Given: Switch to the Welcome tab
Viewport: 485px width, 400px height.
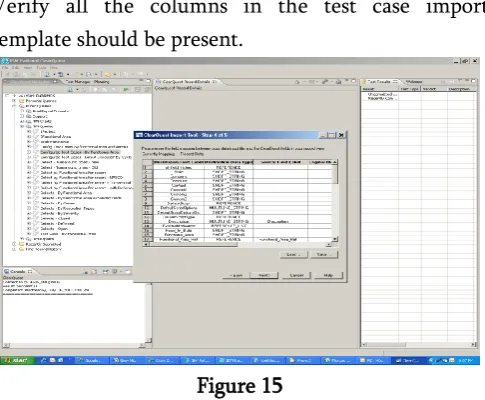Looking at the screenshot, I should coord(413,82).
